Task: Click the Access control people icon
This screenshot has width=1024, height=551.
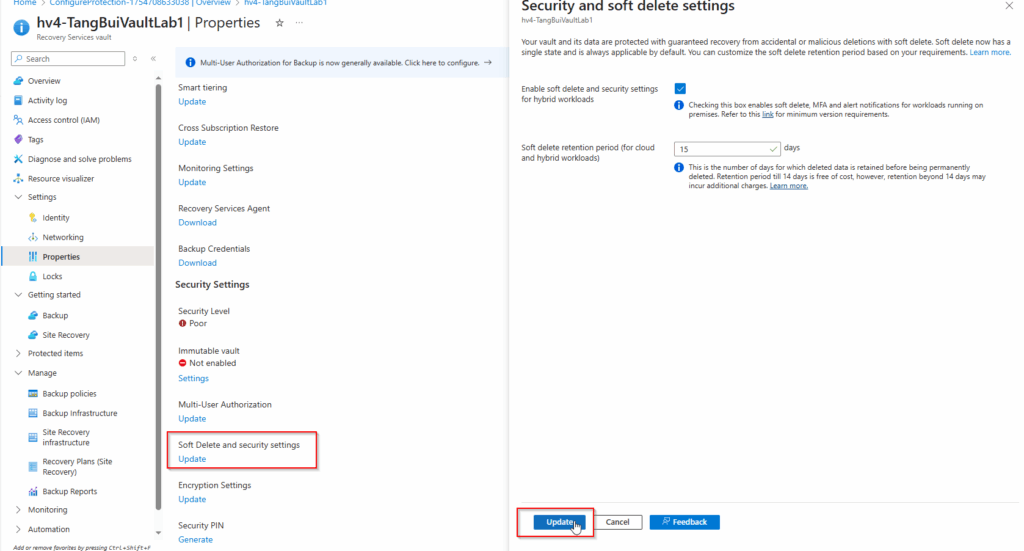Action: point(18,120)
